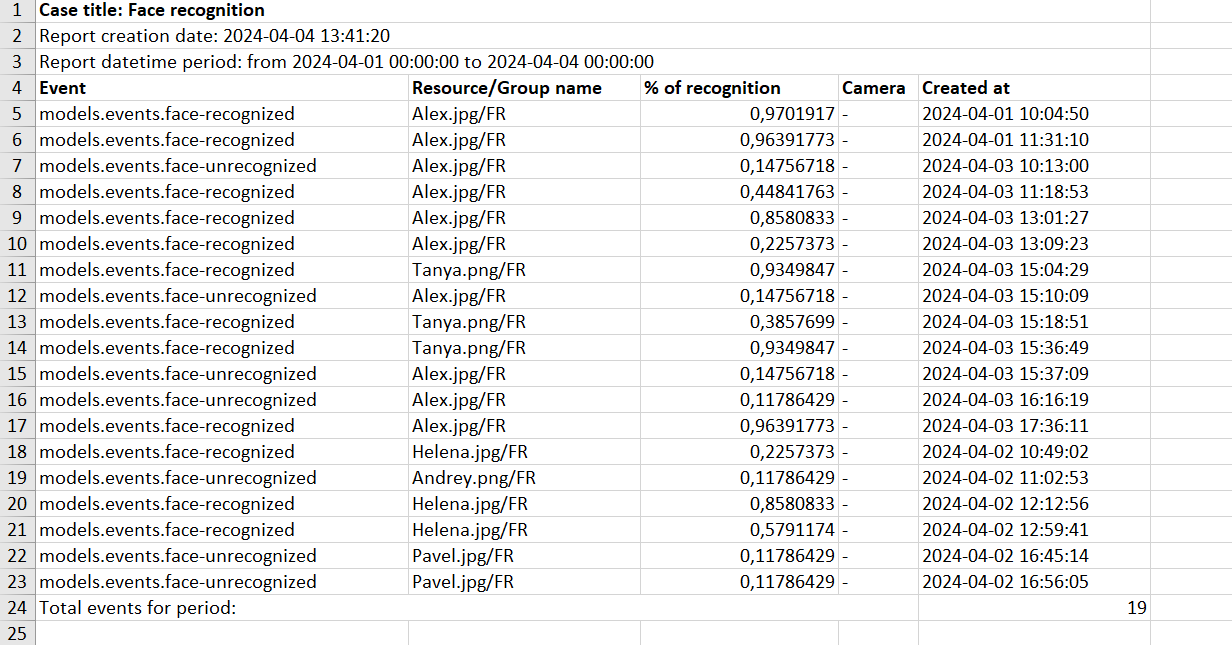This screenshot has width=1232, height=645.
Task: Select row header number 7
Action: pyautogui.click(x=18, y=166)
